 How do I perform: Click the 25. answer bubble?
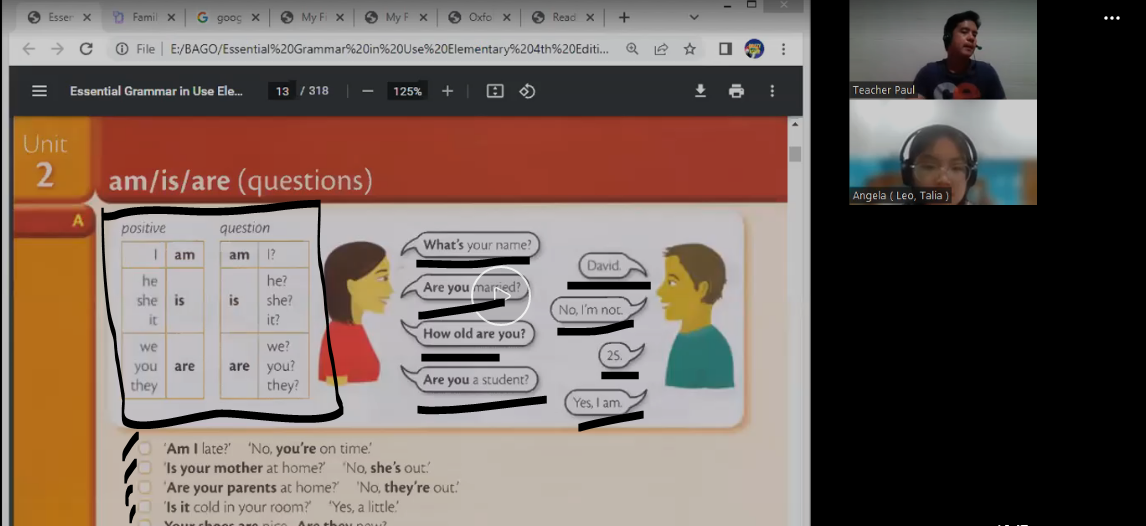(x=621, y=356)
